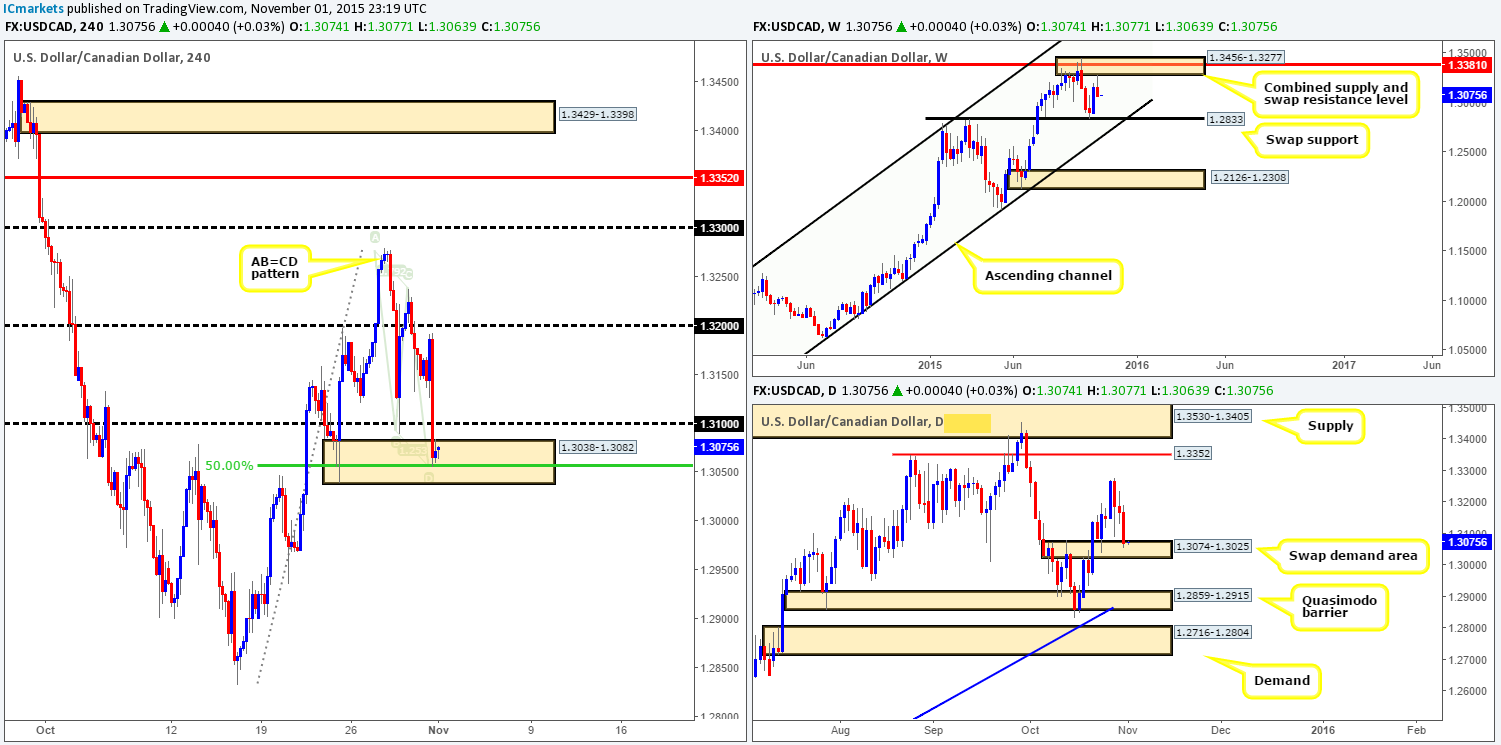Image resolution: width=1501 pixels, height=745 pixels.
Task: Click the '19' date on 240 chart axis
Action: pos(260,730)
